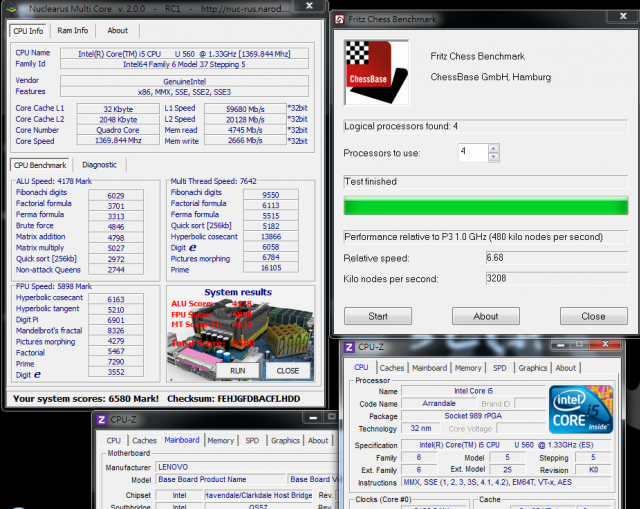Viewport: 640px width, 509px height.
Task: Click the Base Board Product Name field
Action: pos(221,479)
